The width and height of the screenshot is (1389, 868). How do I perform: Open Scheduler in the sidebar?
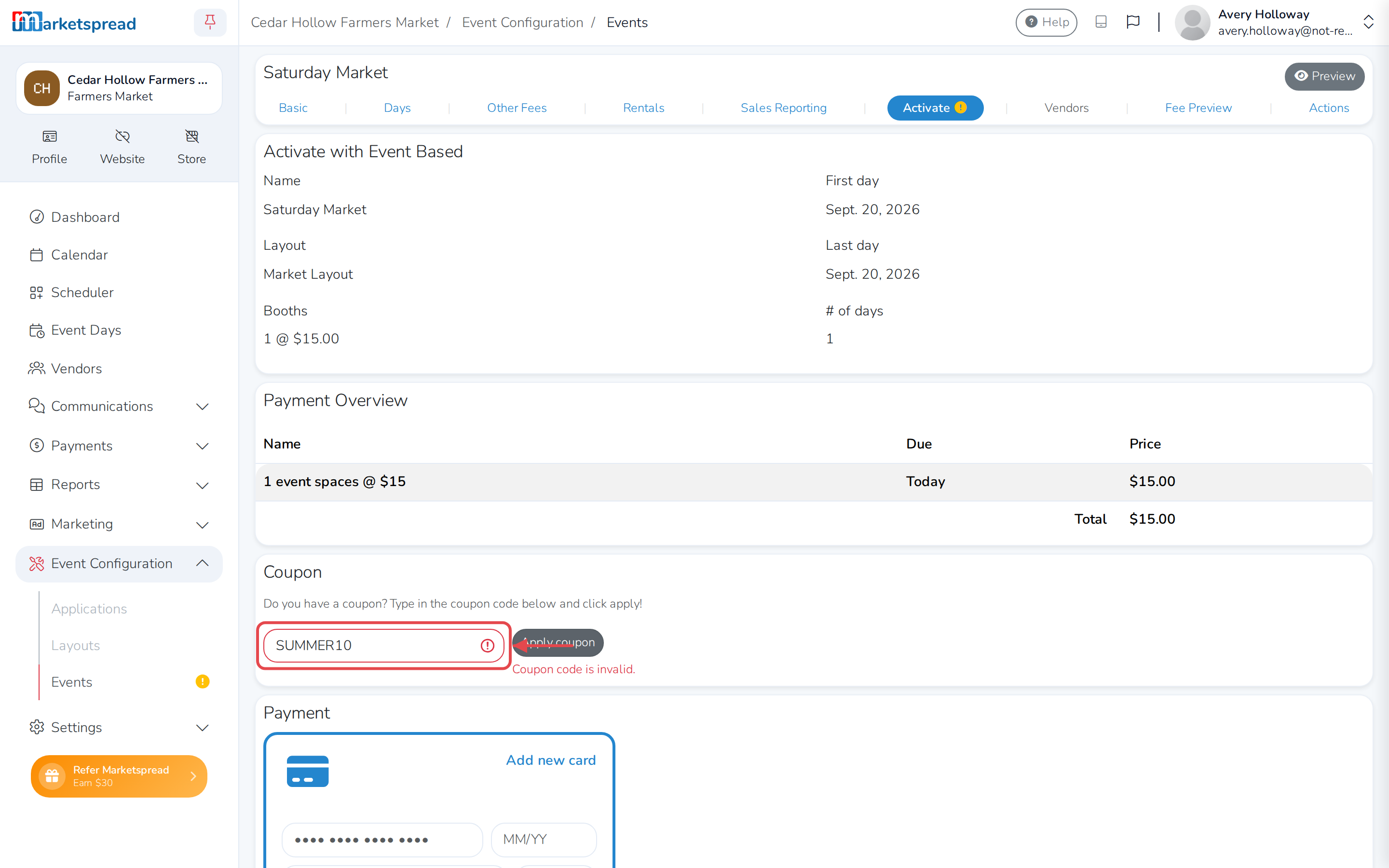[119, 292]
